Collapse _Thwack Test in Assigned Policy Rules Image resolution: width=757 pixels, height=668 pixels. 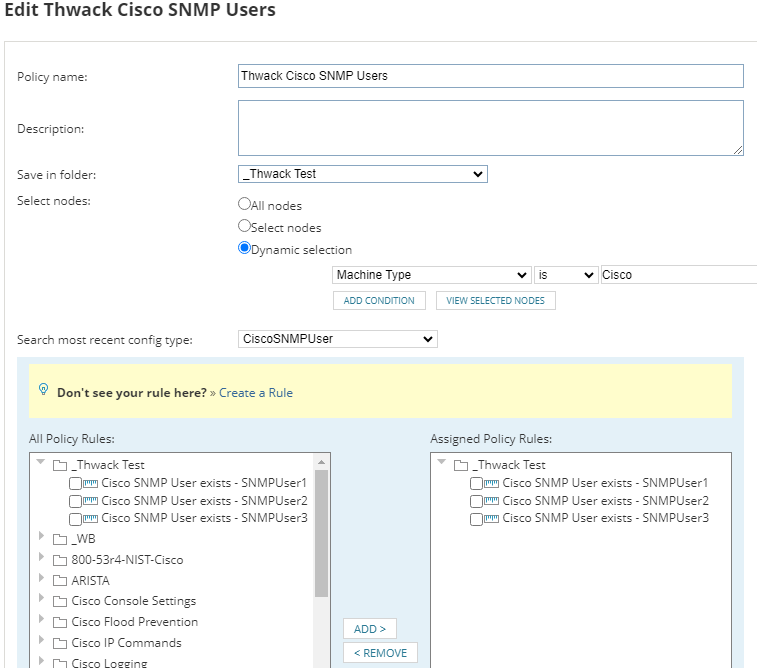[x=441, y=462]
